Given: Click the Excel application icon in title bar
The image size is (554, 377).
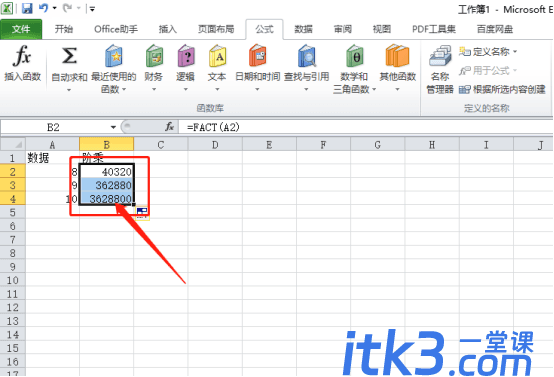Looking at the screenshot, I should point(7,8).
